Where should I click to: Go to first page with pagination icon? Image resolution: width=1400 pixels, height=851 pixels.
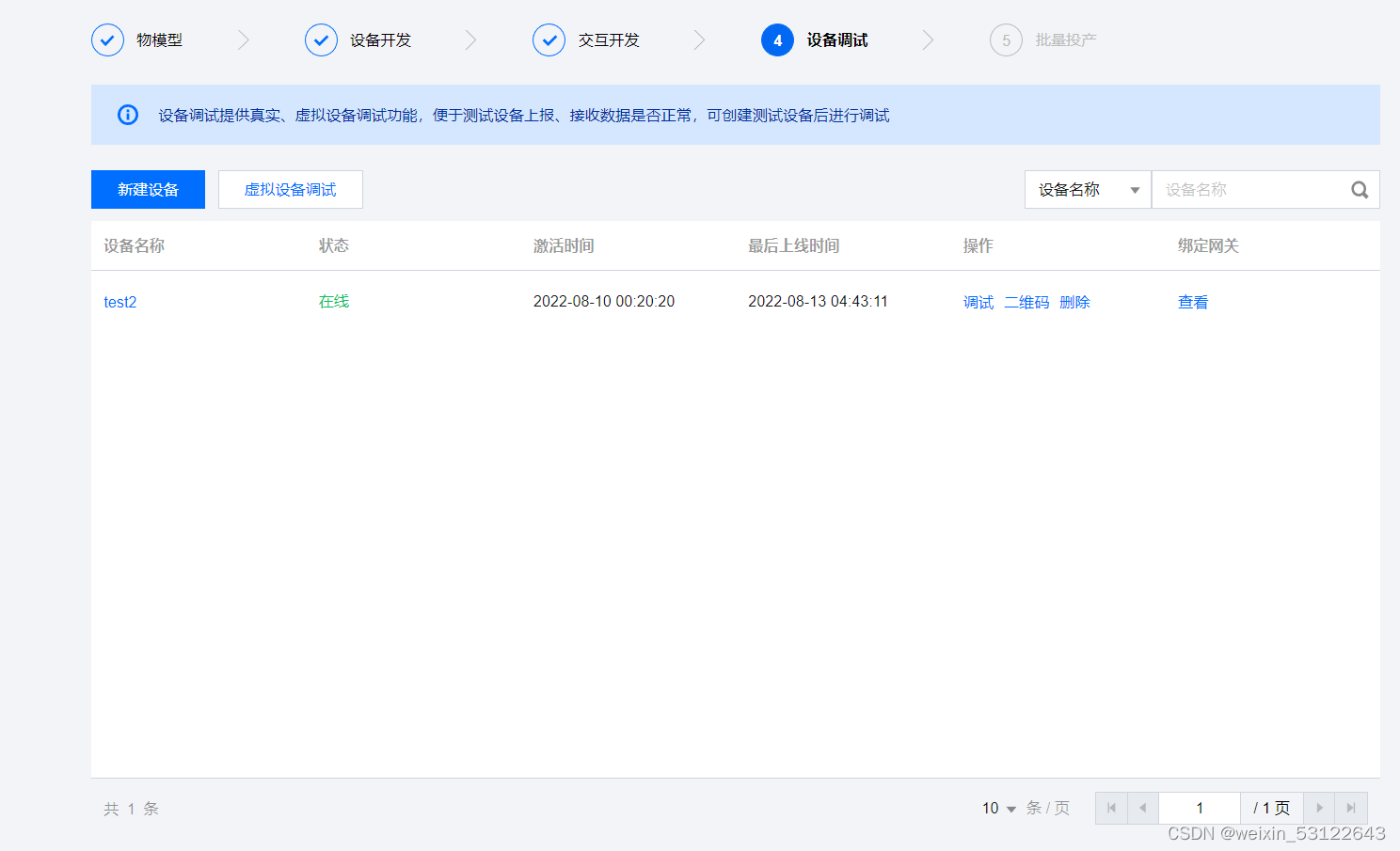pos(1111,808)
